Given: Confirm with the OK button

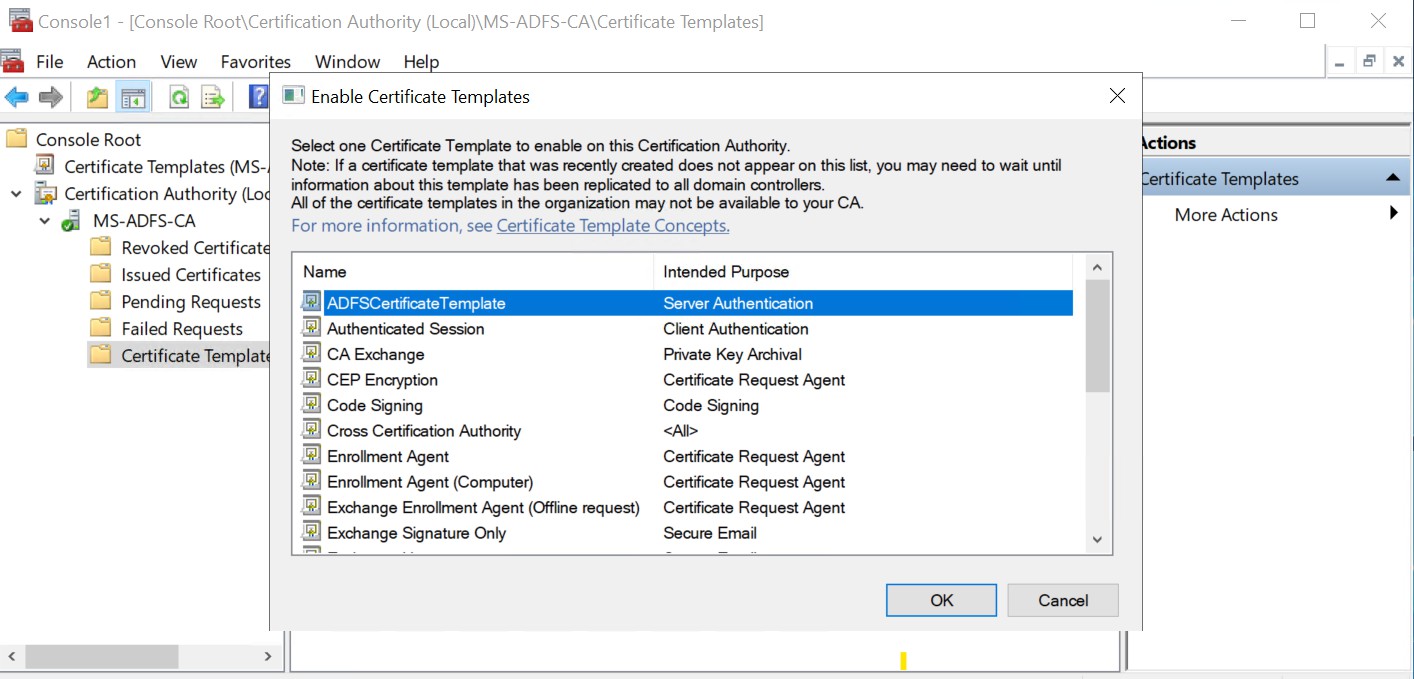Looking at the screenshot, I should (941, 600).
